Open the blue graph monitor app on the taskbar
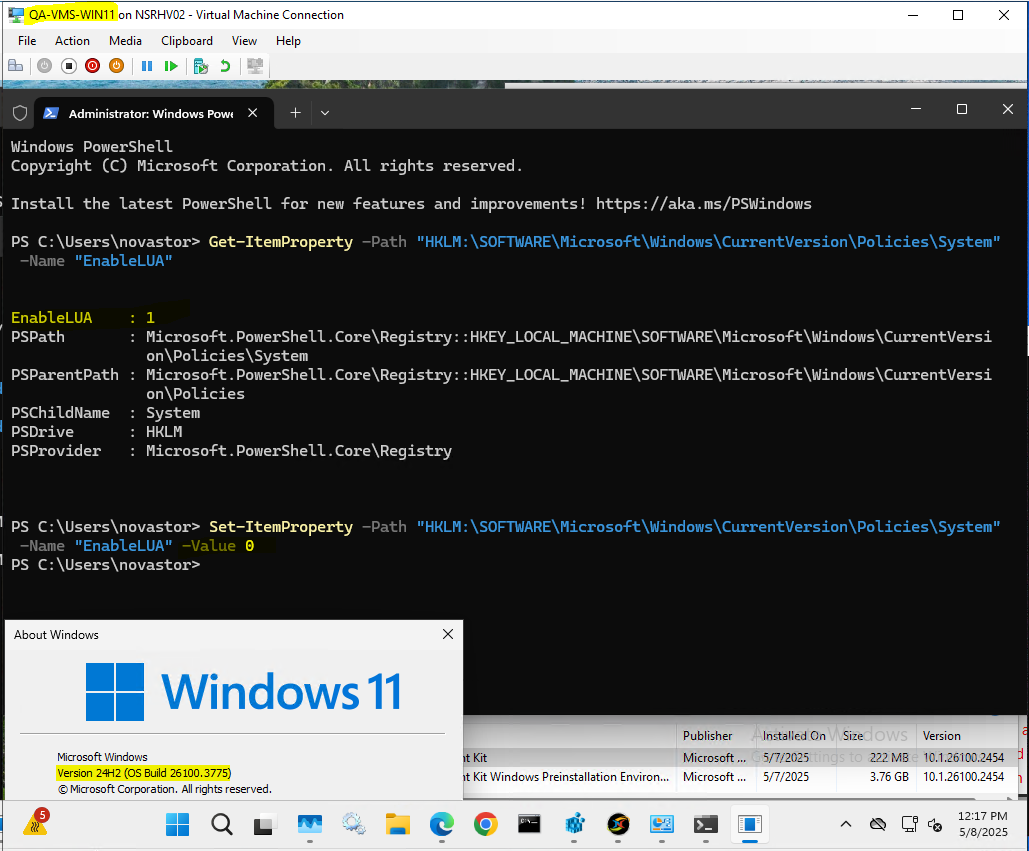Image resolution: width=1029 pixels, height=851 pixels. coord(310,824)
